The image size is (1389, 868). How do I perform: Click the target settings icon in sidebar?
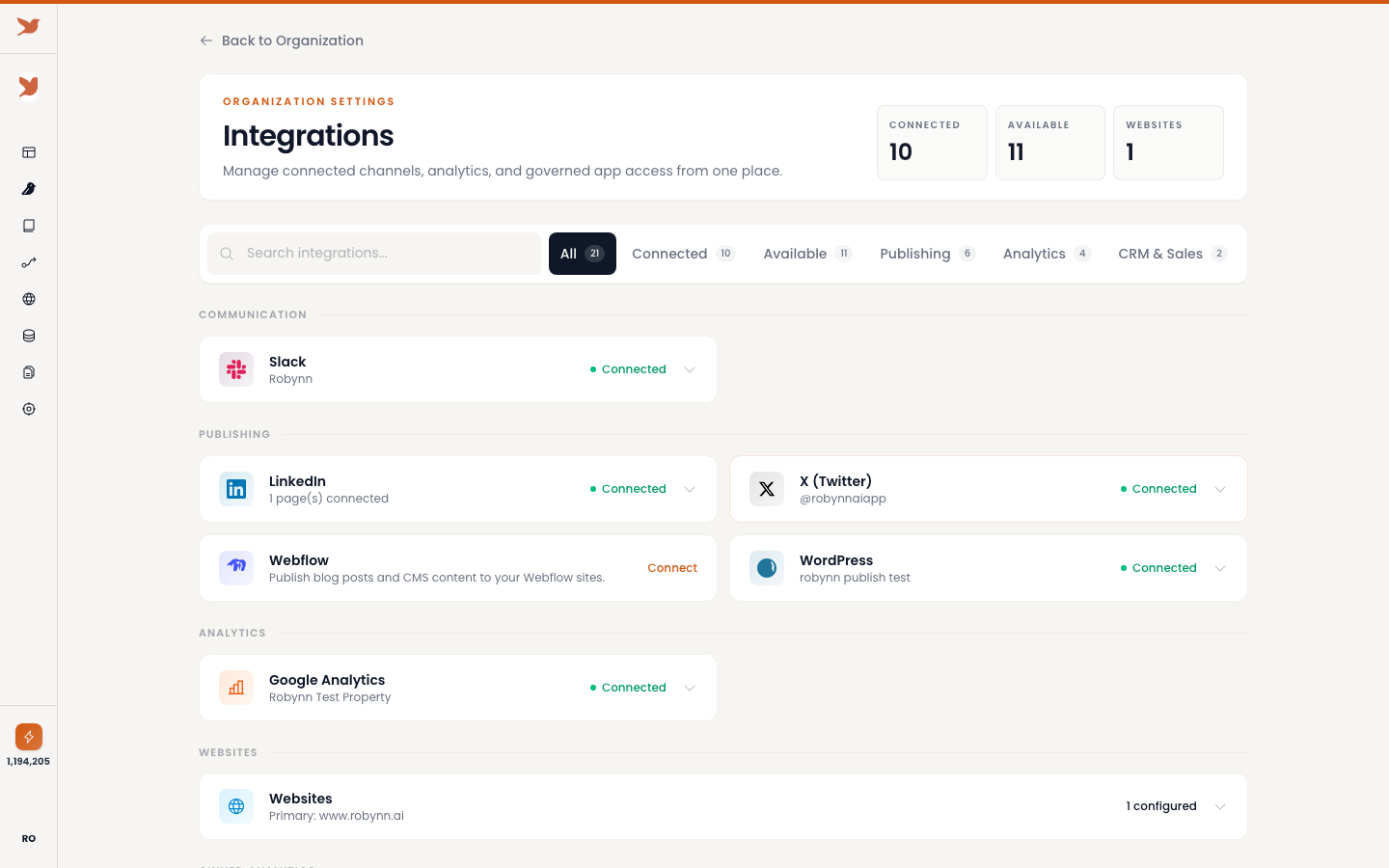(x=28, y=409)
